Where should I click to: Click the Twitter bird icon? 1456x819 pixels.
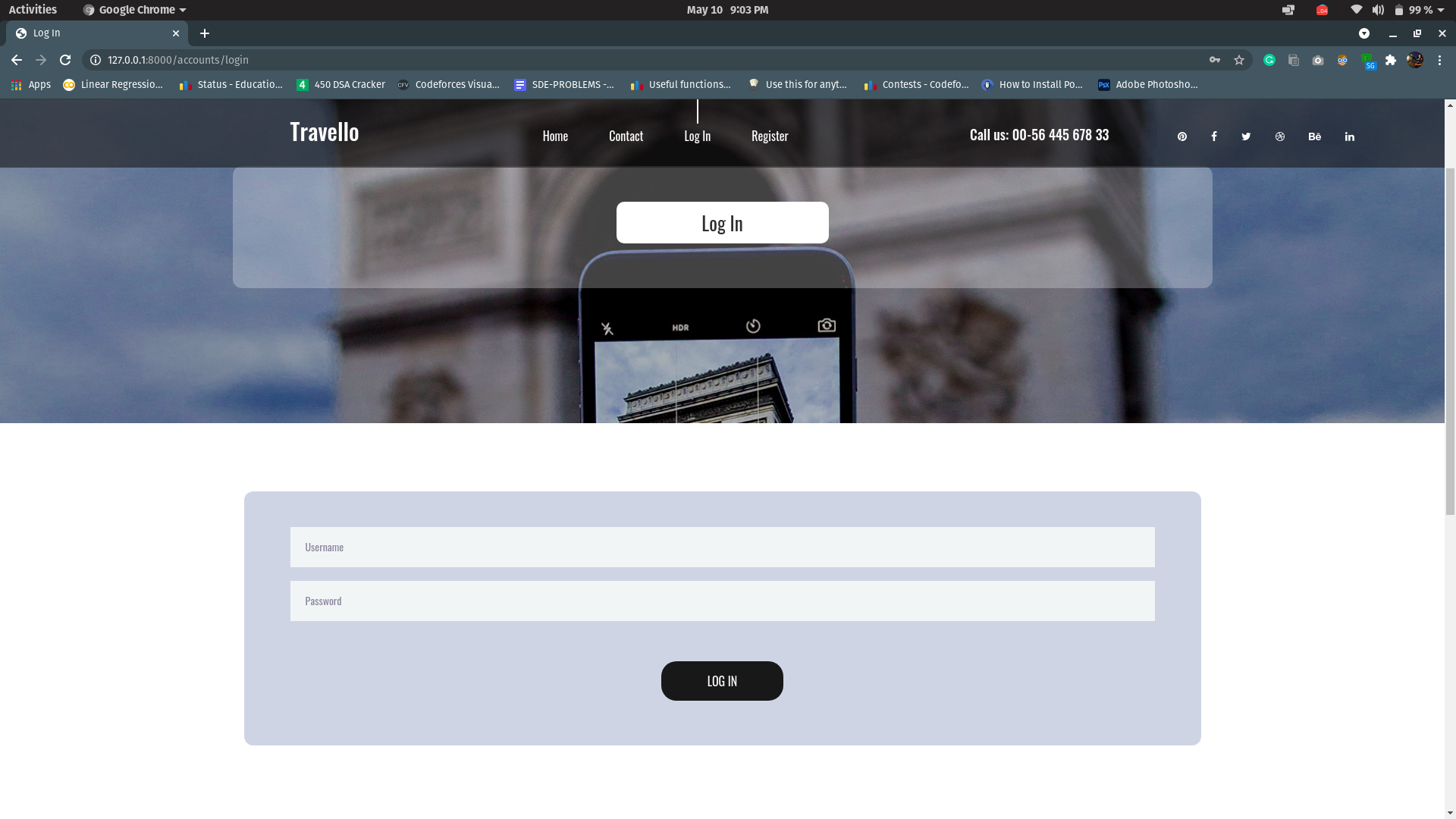[1246, 136]
